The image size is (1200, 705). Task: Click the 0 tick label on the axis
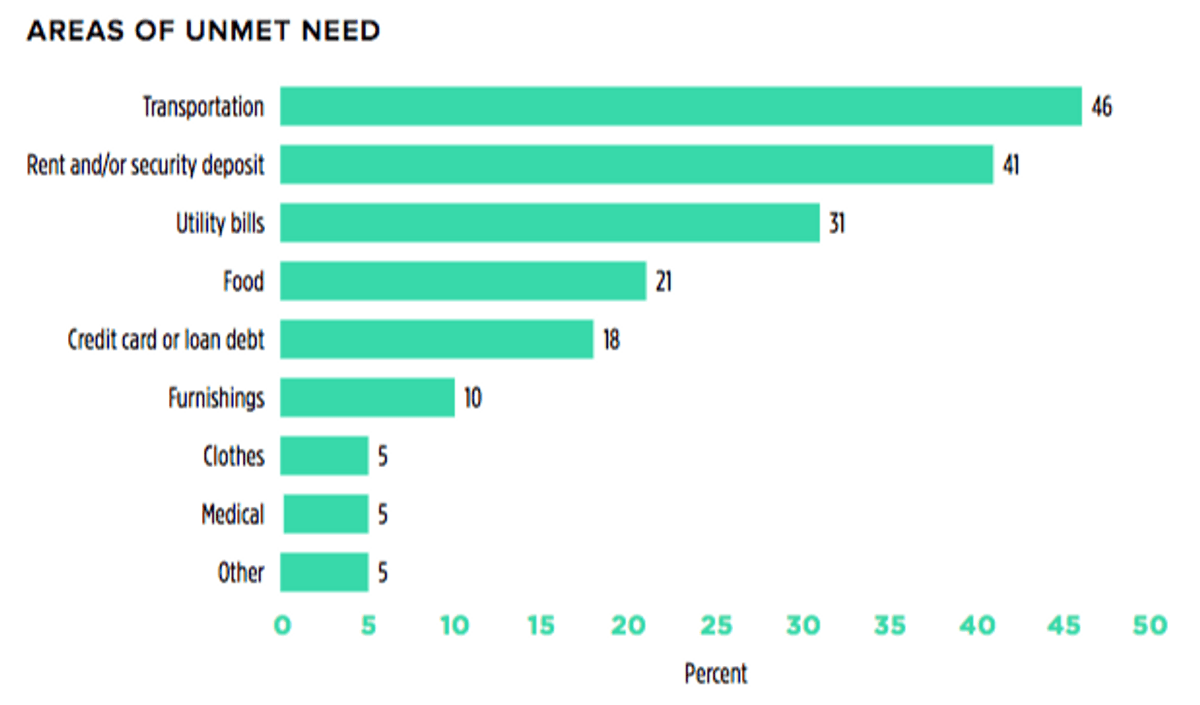click(x=282, y=625)
